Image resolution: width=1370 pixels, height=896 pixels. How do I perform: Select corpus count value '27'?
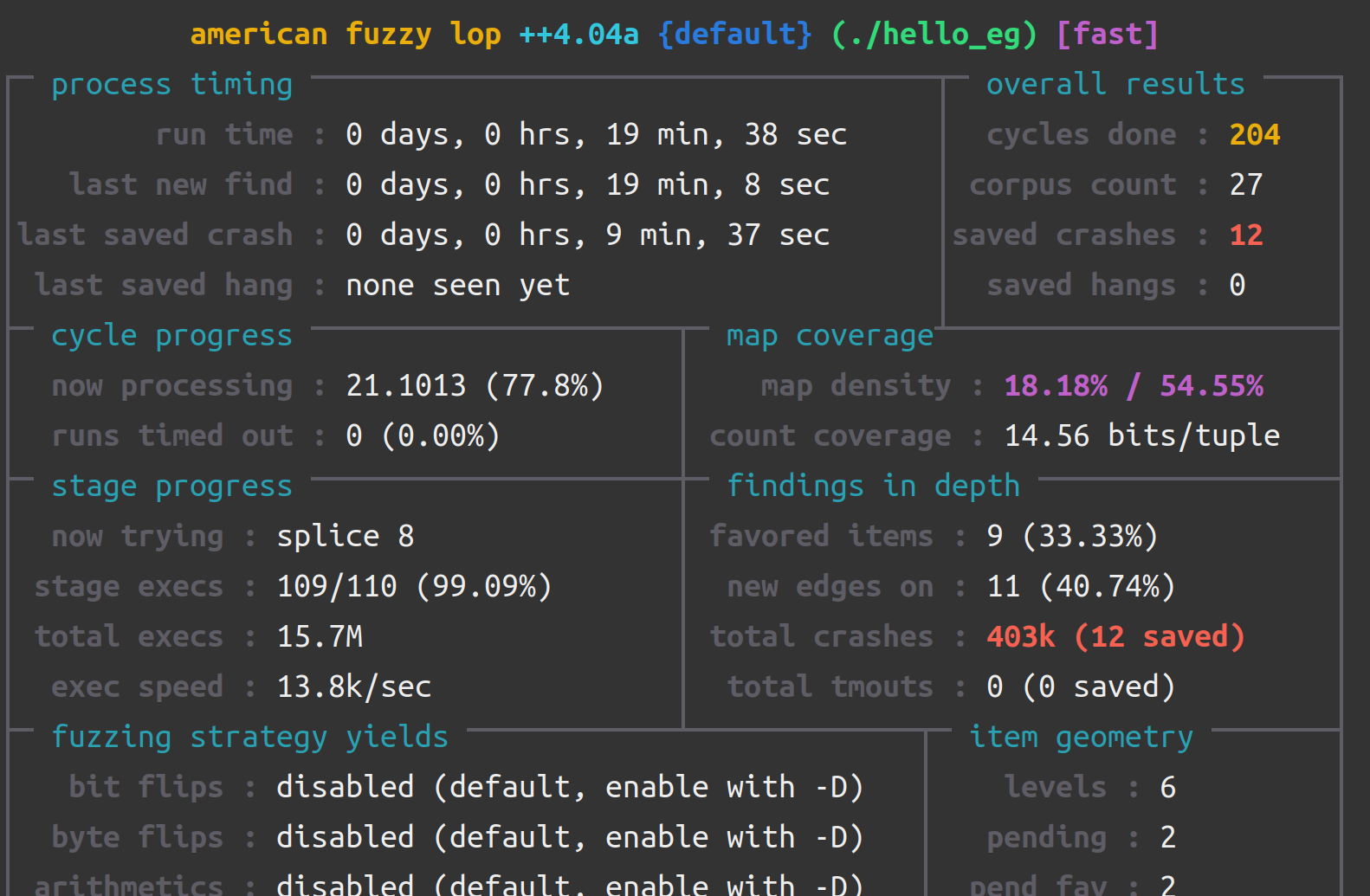[x=1246, y=185]
